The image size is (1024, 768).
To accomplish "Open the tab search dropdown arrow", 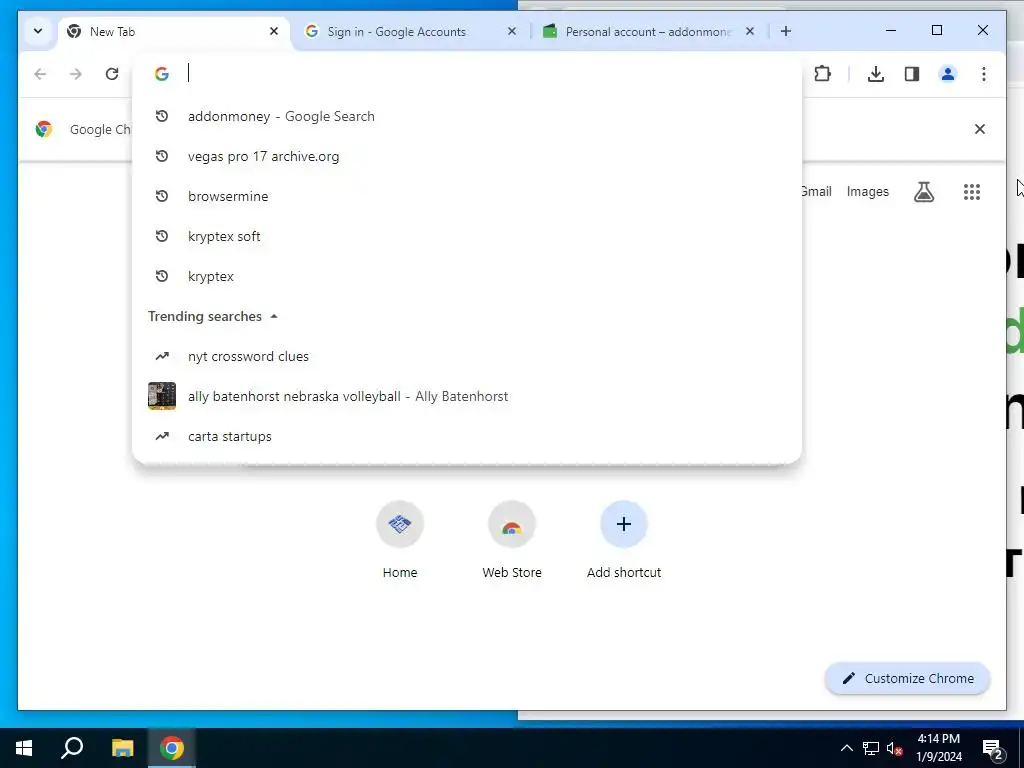I will point(38,31).
